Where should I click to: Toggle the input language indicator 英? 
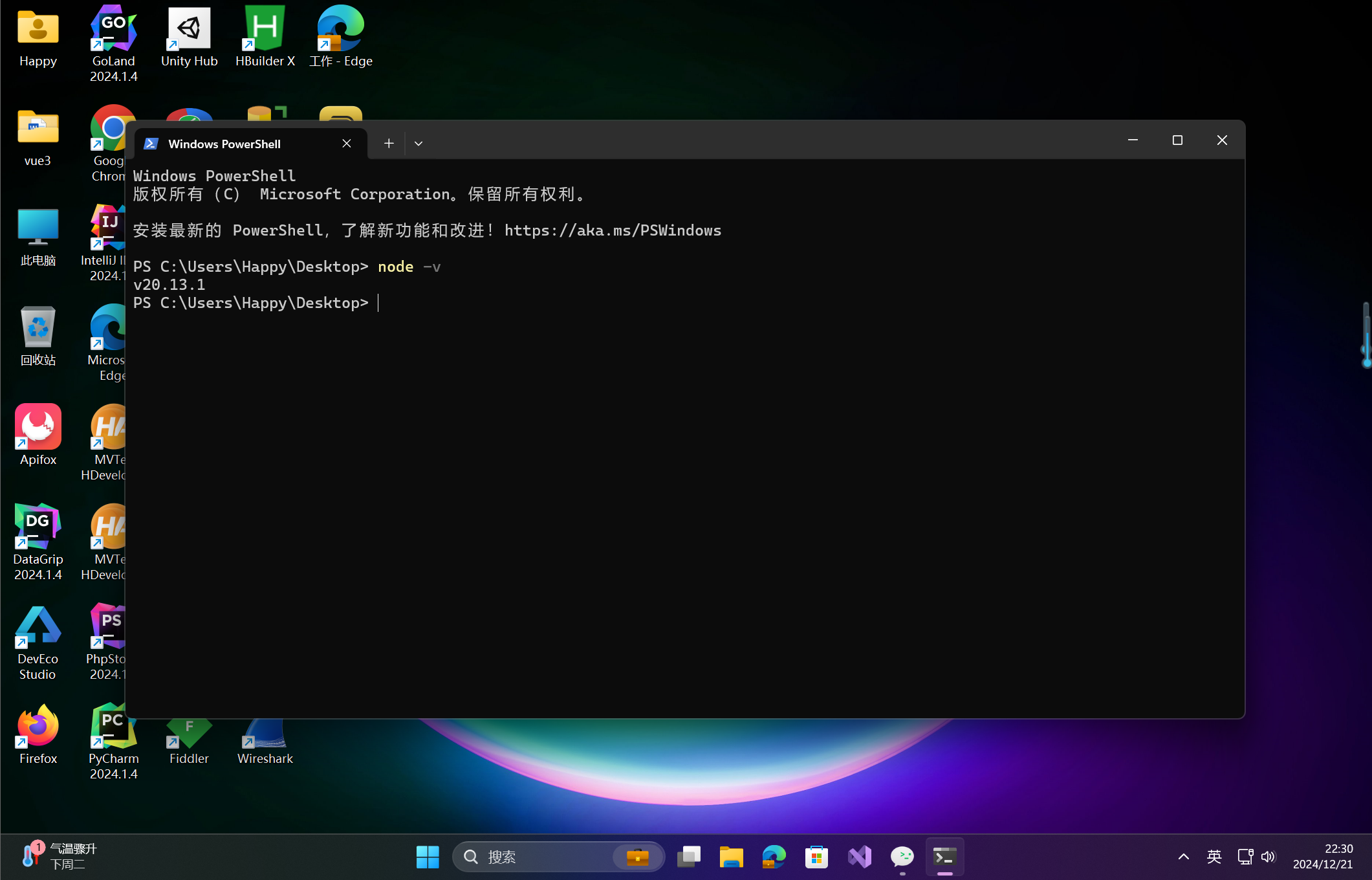(x=1214, y=857)
